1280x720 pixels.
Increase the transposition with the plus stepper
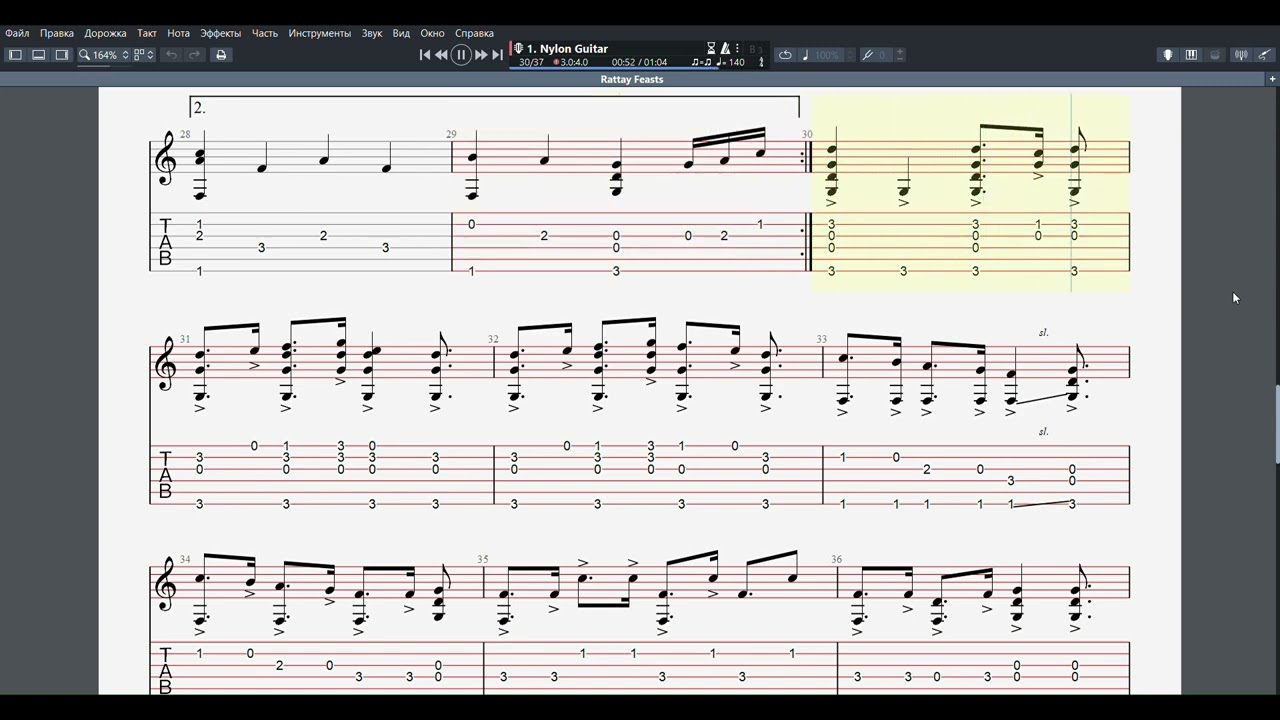(x=900, y=51)
